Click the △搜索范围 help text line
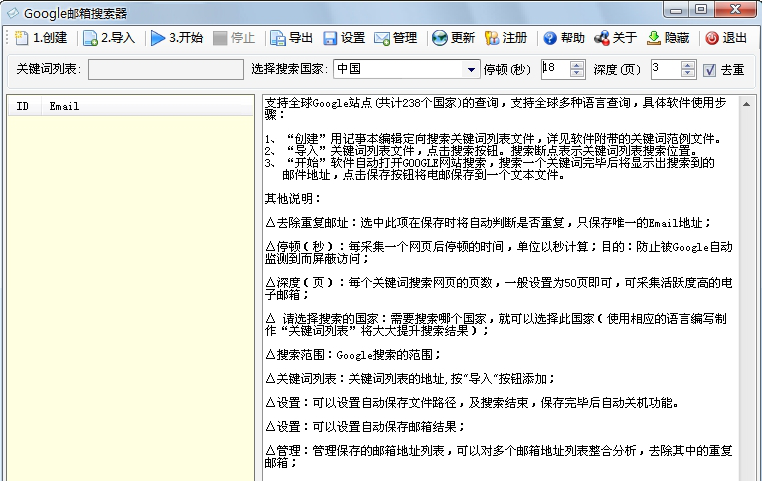The image size is (762, 500). pyautogui.click(x=353, y=355)
